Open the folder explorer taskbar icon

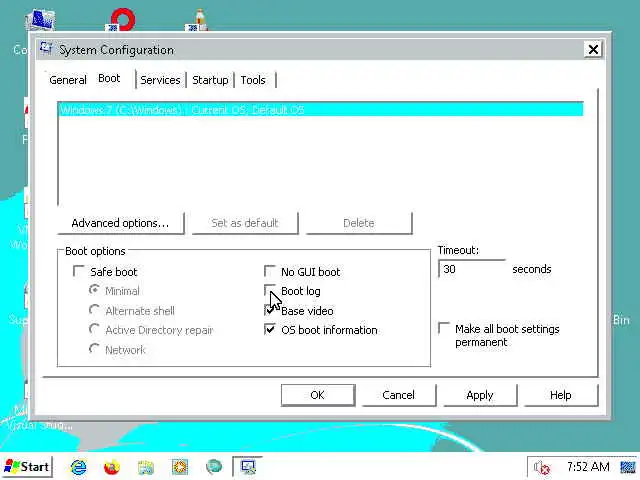[146, 467]
